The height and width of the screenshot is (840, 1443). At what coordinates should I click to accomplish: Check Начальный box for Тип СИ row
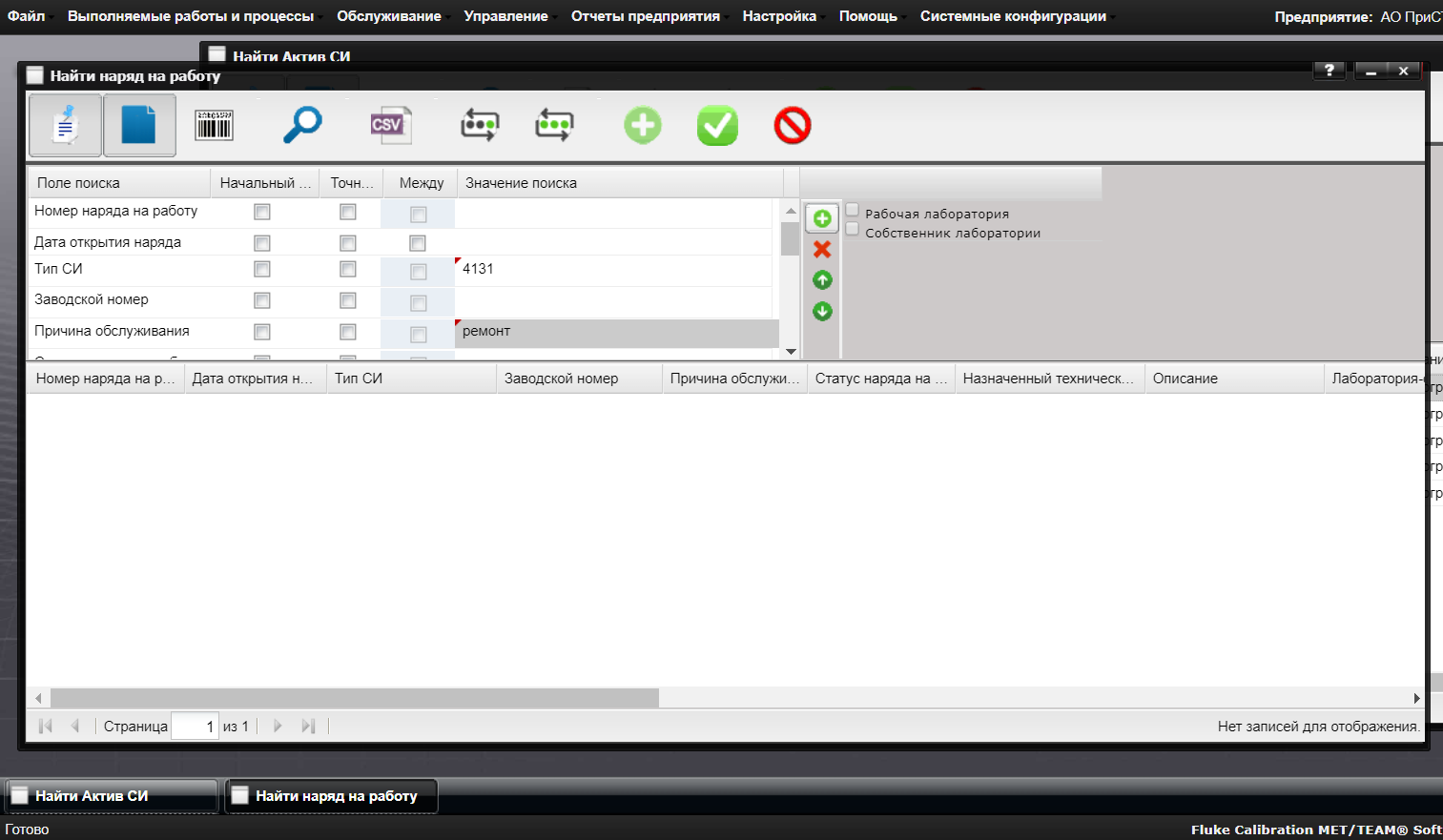pyautogui.click(x=262, y=270)
